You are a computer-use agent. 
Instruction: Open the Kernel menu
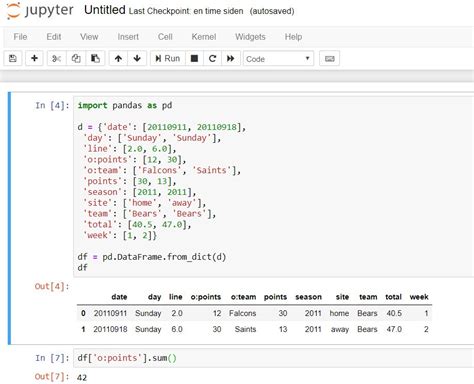tap(204, 37)
